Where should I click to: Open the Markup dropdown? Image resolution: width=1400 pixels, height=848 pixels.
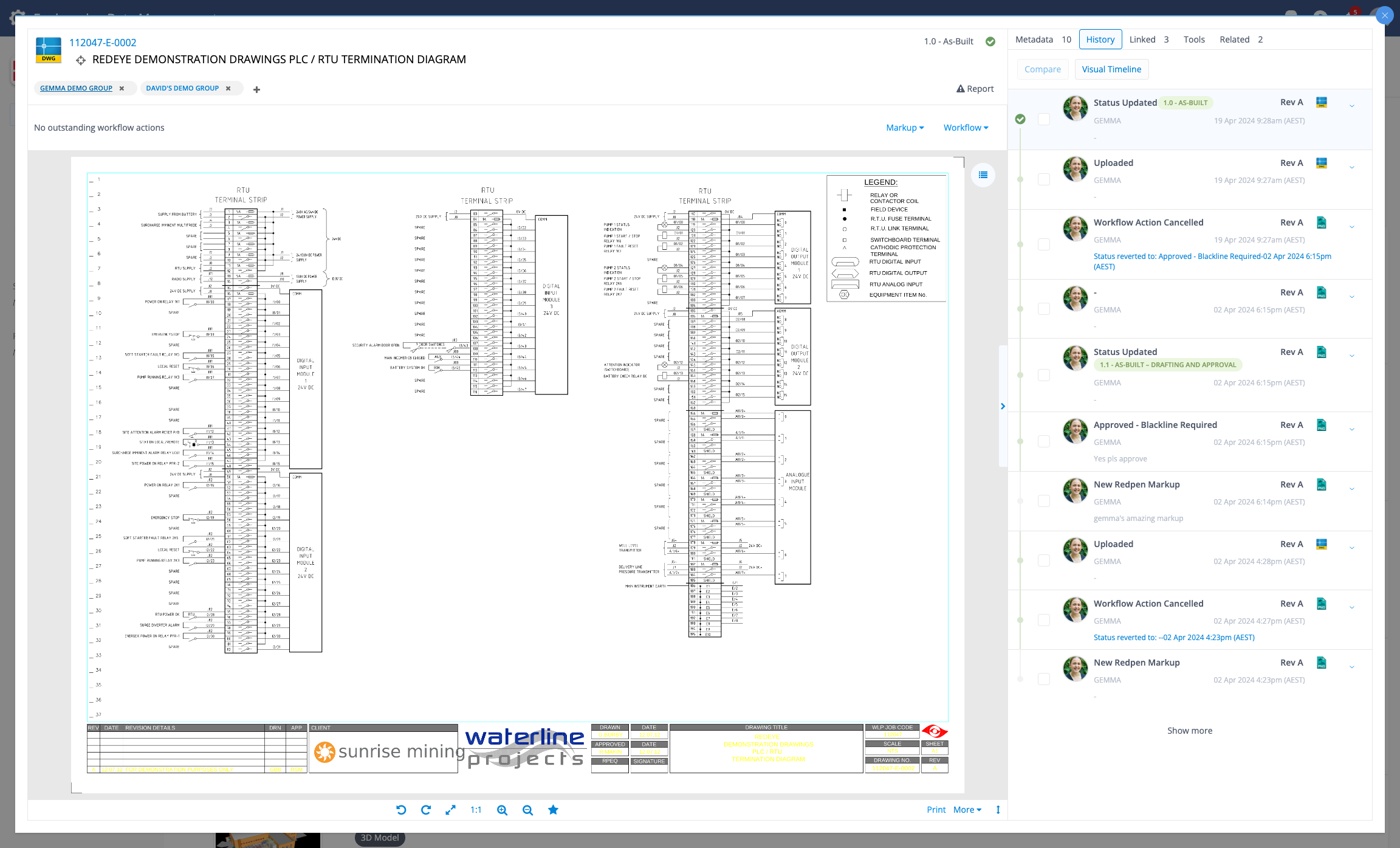[905, 128]
